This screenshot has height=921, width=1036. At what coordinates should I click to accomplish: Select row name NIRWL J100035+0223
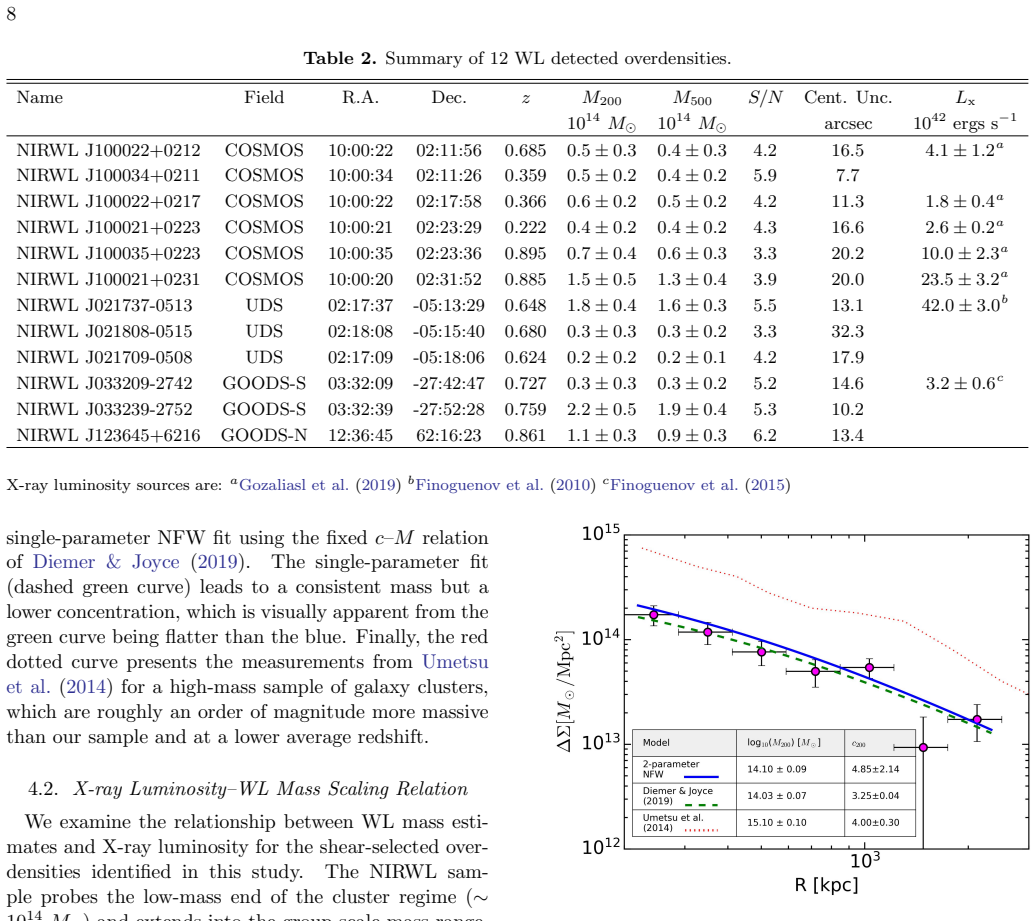(108, 254)
